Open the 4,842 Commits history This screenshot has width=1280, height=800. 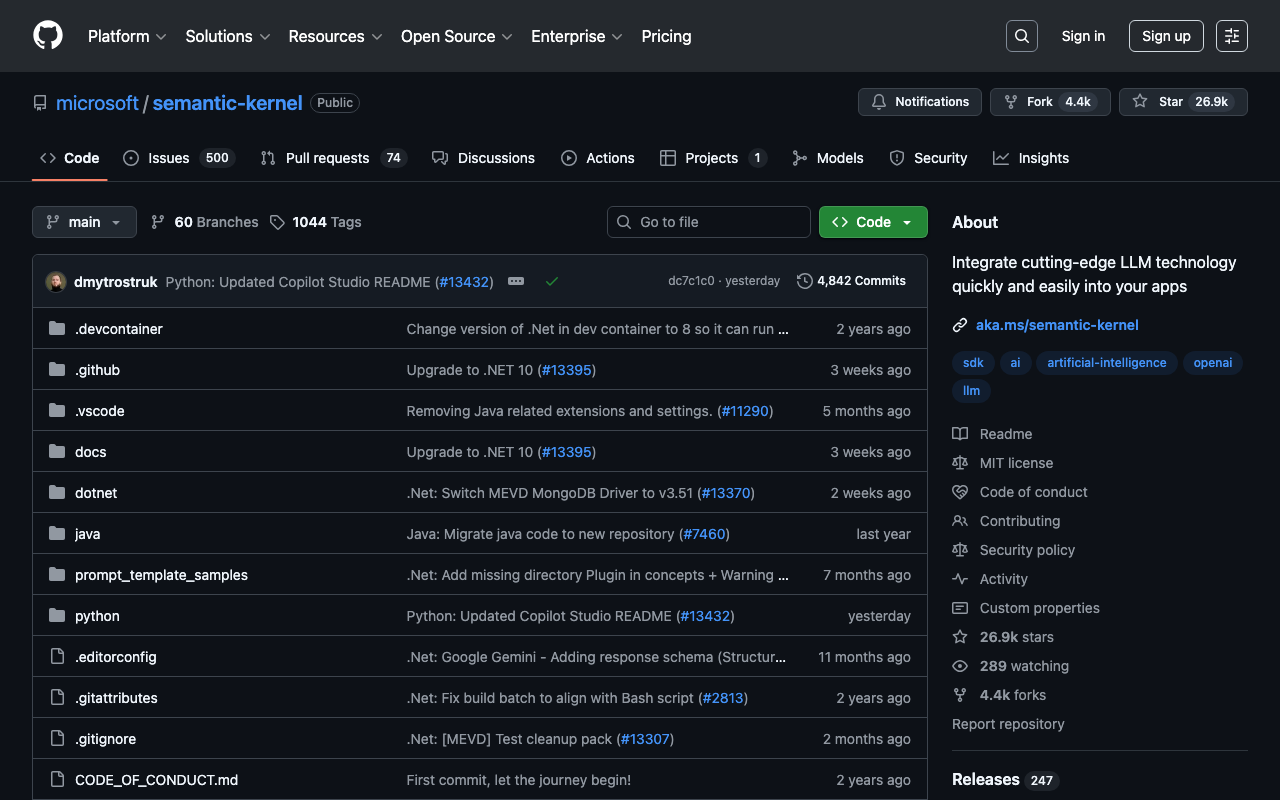[x=851, y=281]
